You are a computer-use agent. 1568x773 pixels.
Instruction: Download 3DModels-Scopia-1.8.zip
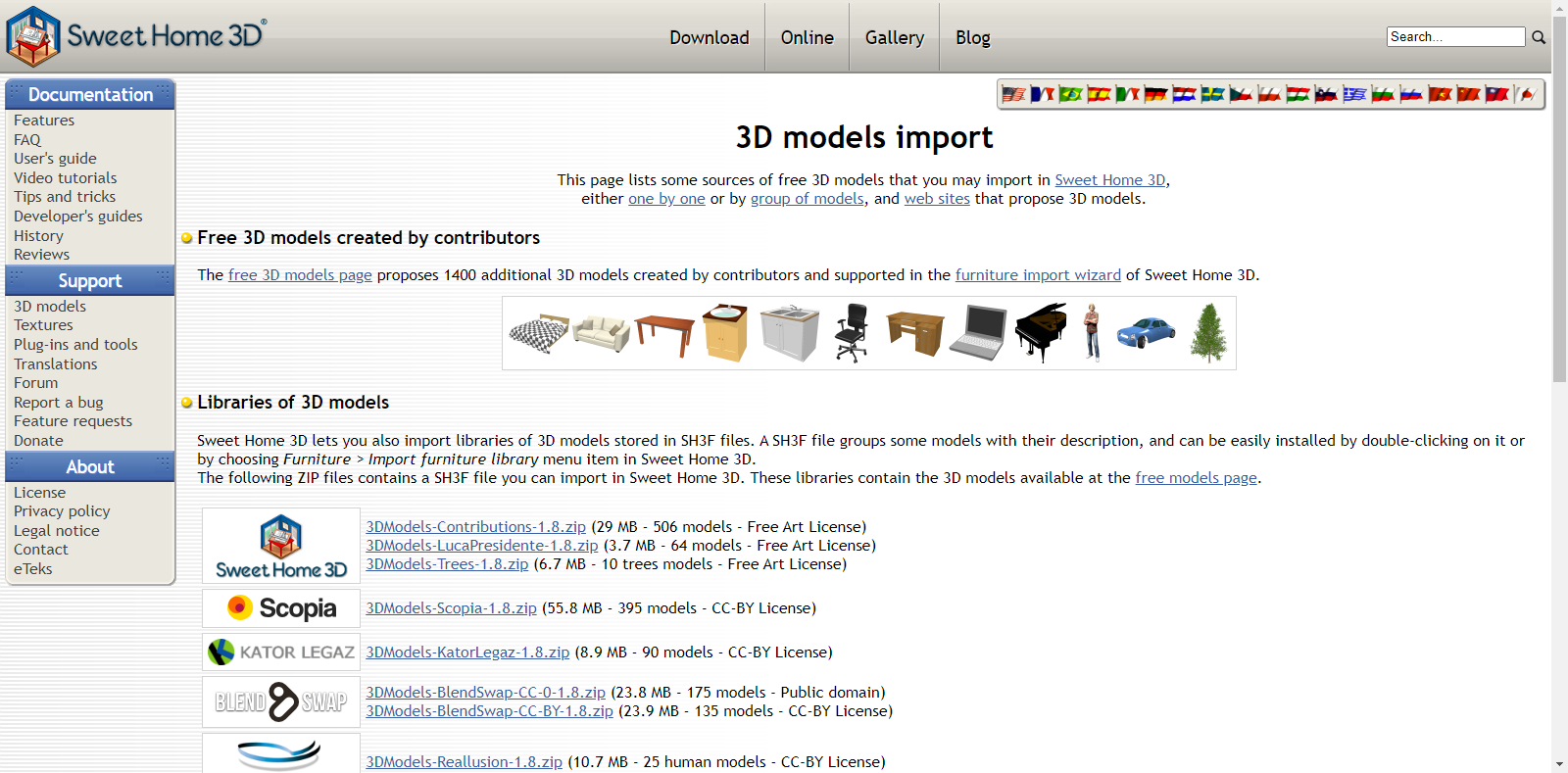(452, 608)
